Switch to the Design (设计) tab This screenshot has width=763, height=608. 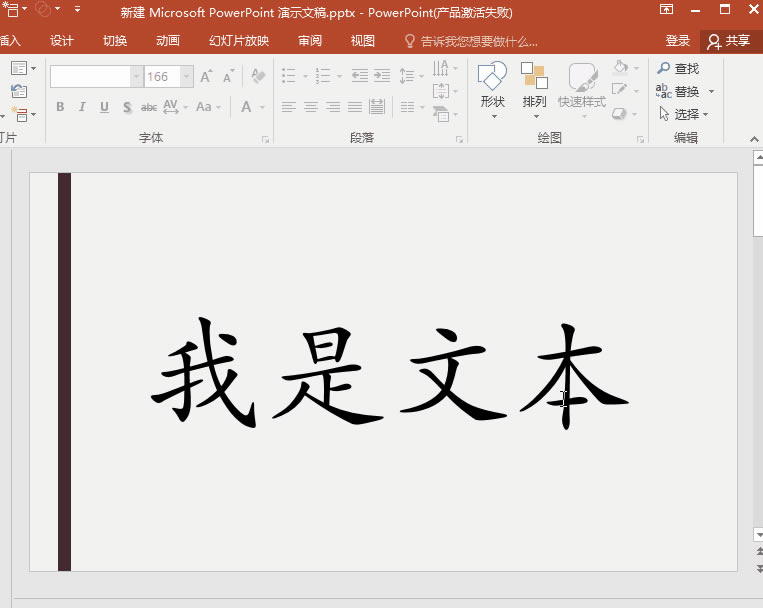pyautogui.click(x=62, y=41)
